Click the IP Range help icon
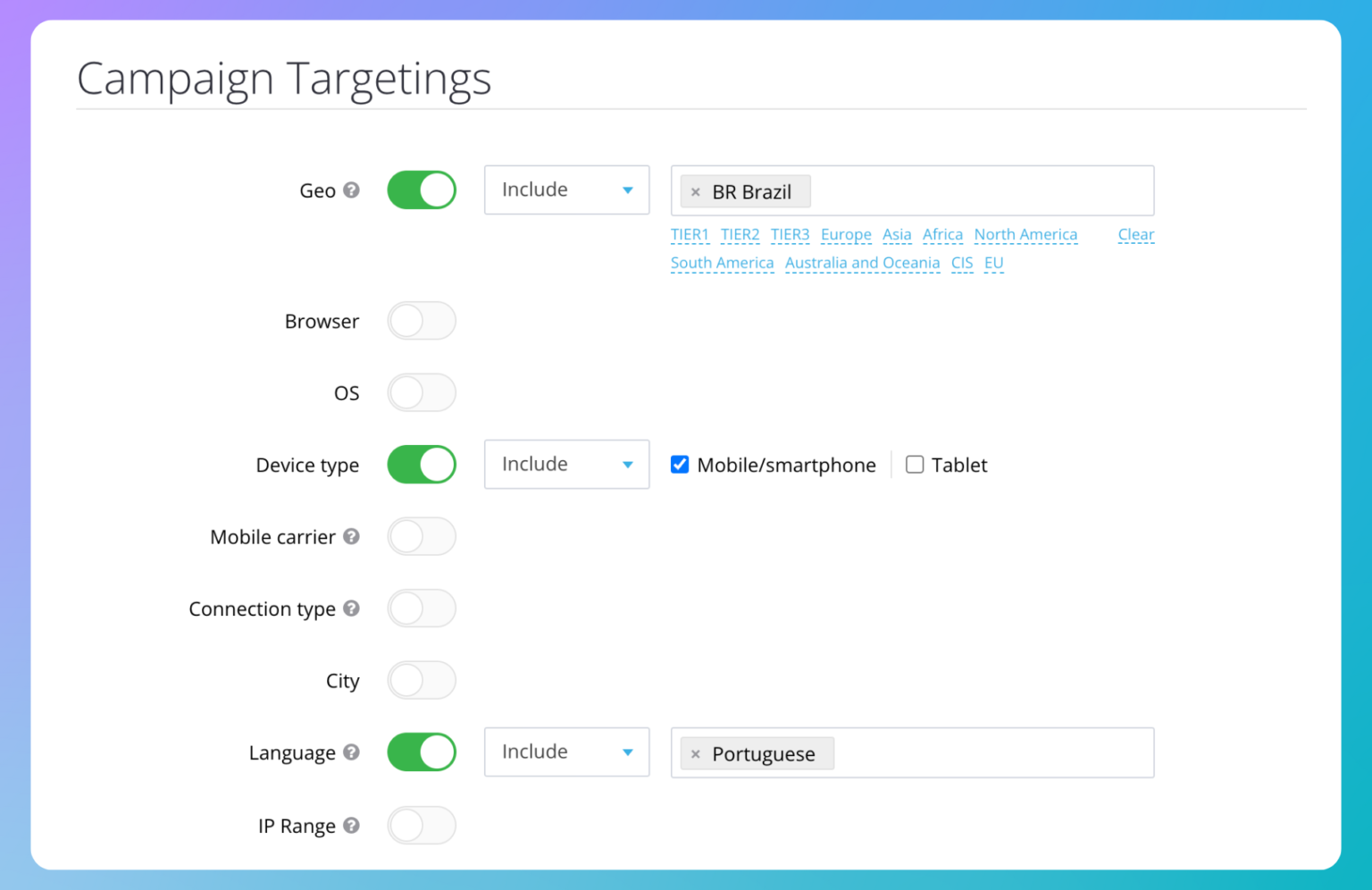 coord(351,826)
